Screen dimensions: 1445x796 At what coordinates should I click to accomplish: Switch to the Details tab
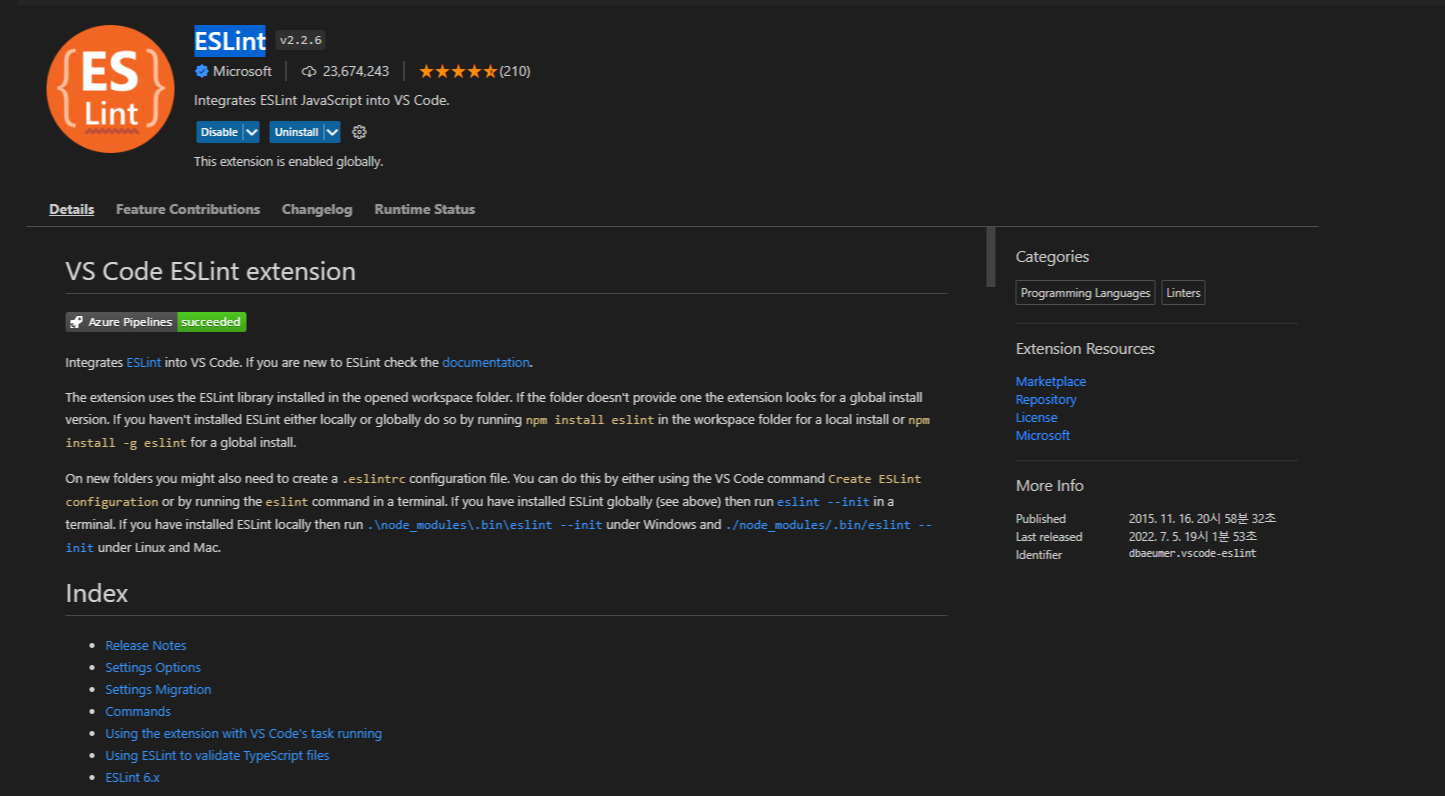point(72,209)
